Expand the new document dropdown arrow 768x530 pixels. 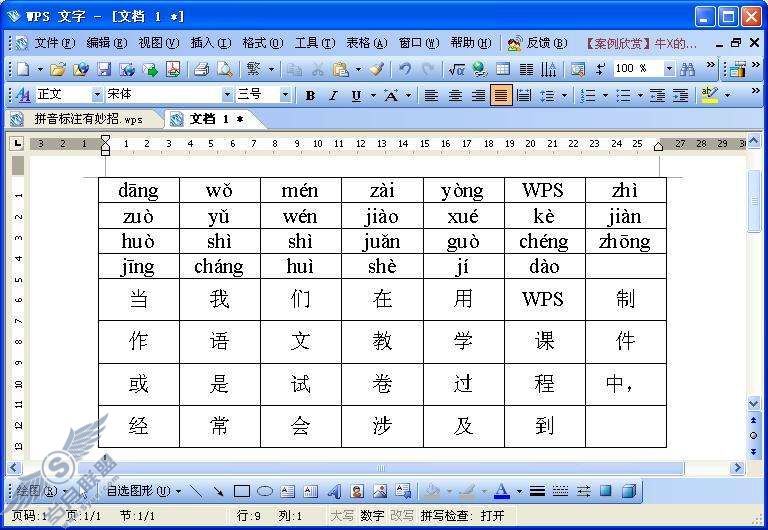[x=40, y=70]
